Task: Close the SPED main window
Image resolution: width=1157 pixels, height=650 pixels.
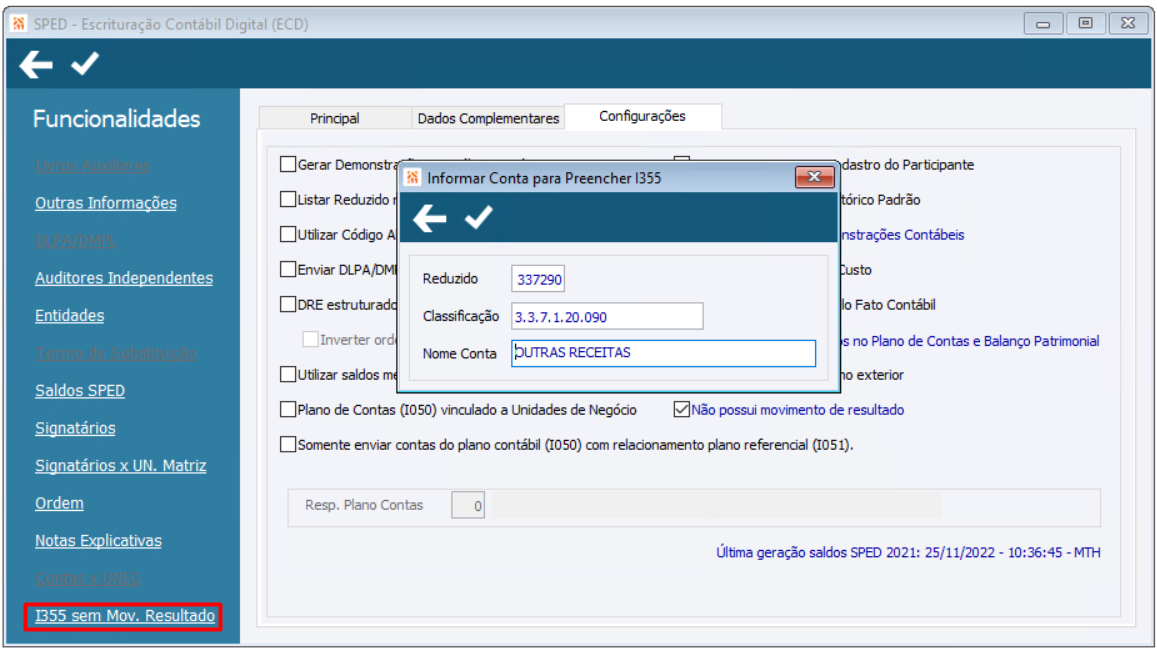Action: pyautogui.click(x=1128, y=24)
